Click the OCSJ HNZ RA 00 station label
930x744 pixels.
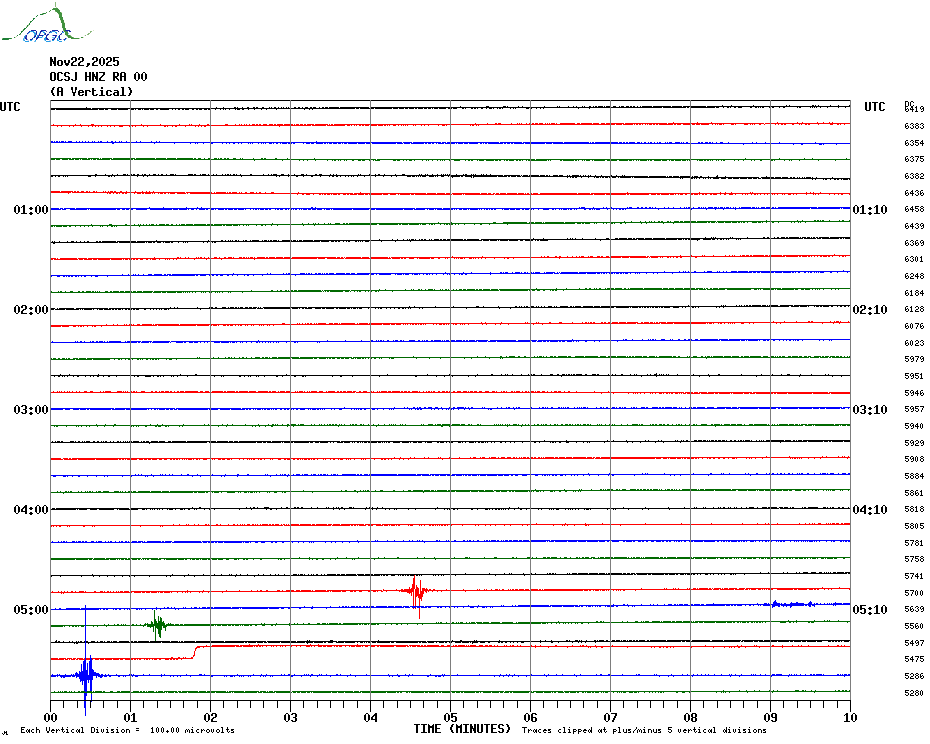[x=98, y=77]
